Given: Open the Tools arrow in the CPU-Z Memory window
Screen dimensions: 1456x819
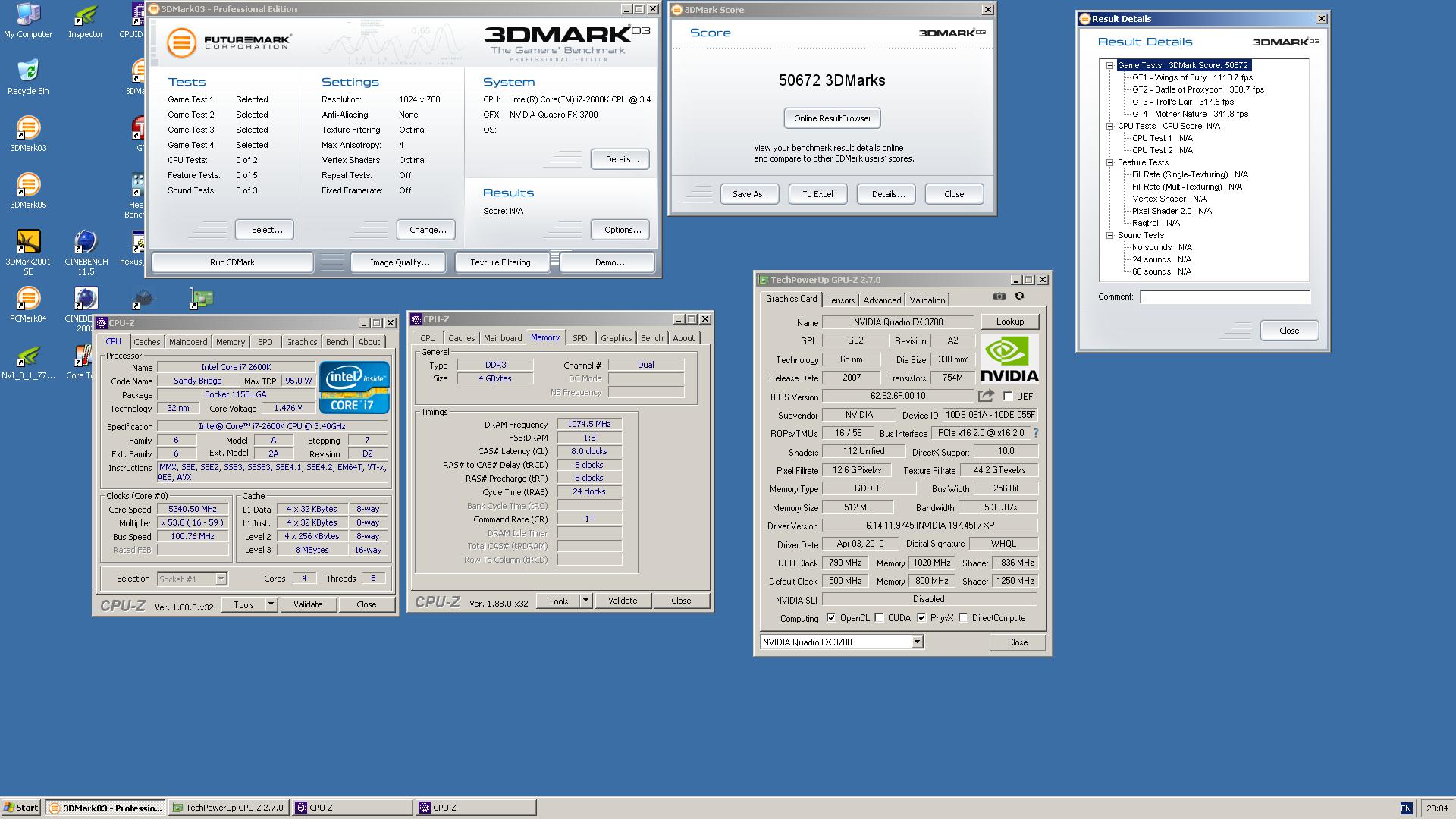Looking at the screenshot, I should point(585,601).
